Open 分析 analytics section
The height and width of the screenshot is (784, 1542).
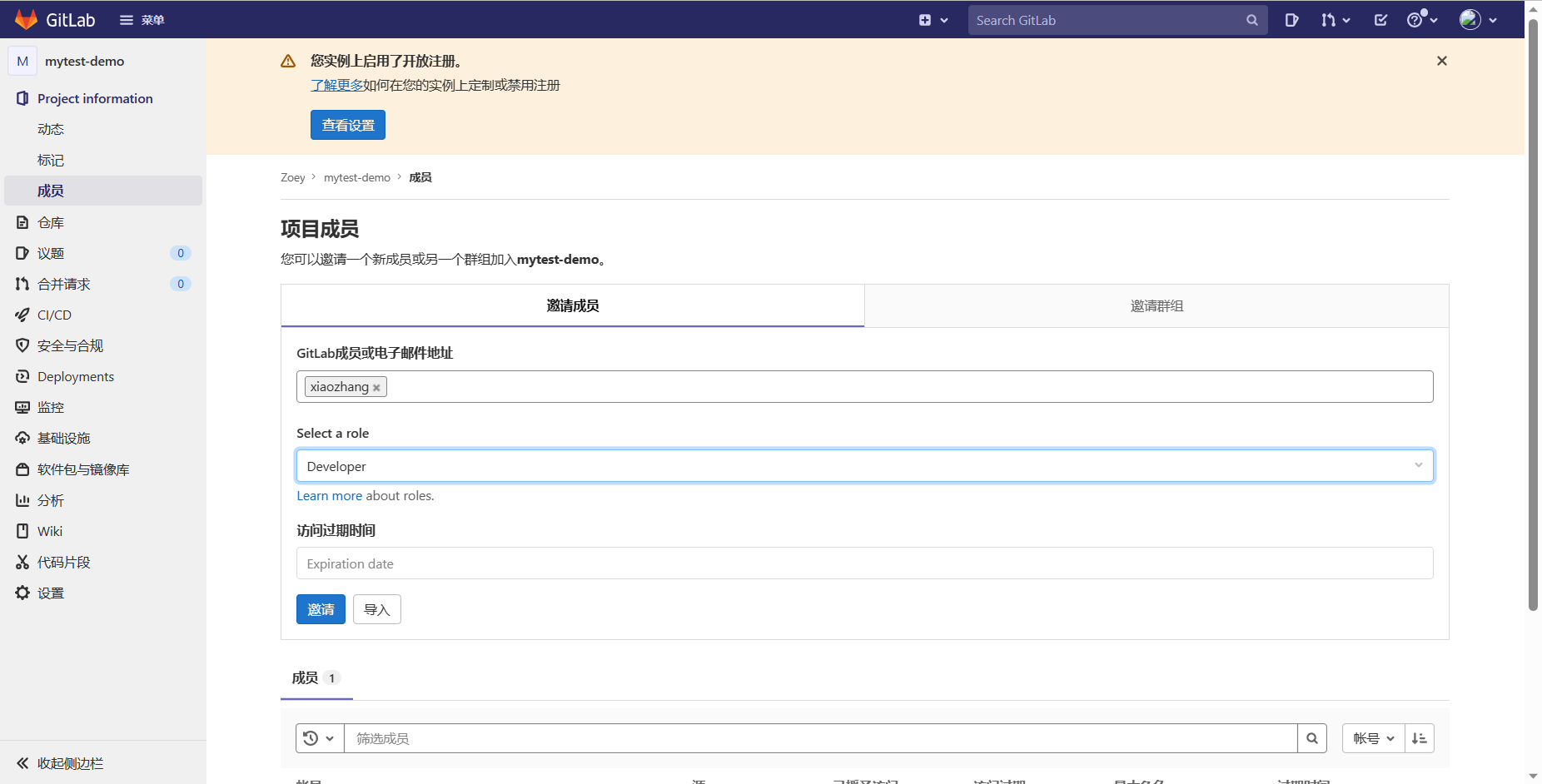pyautogui.click(x=51, y=500)
